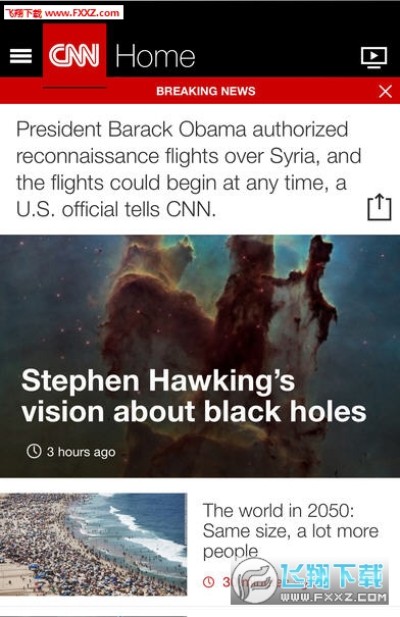Click the FXXZ watermark logo at bottom
400x617 pixels.
coord(309,582)
